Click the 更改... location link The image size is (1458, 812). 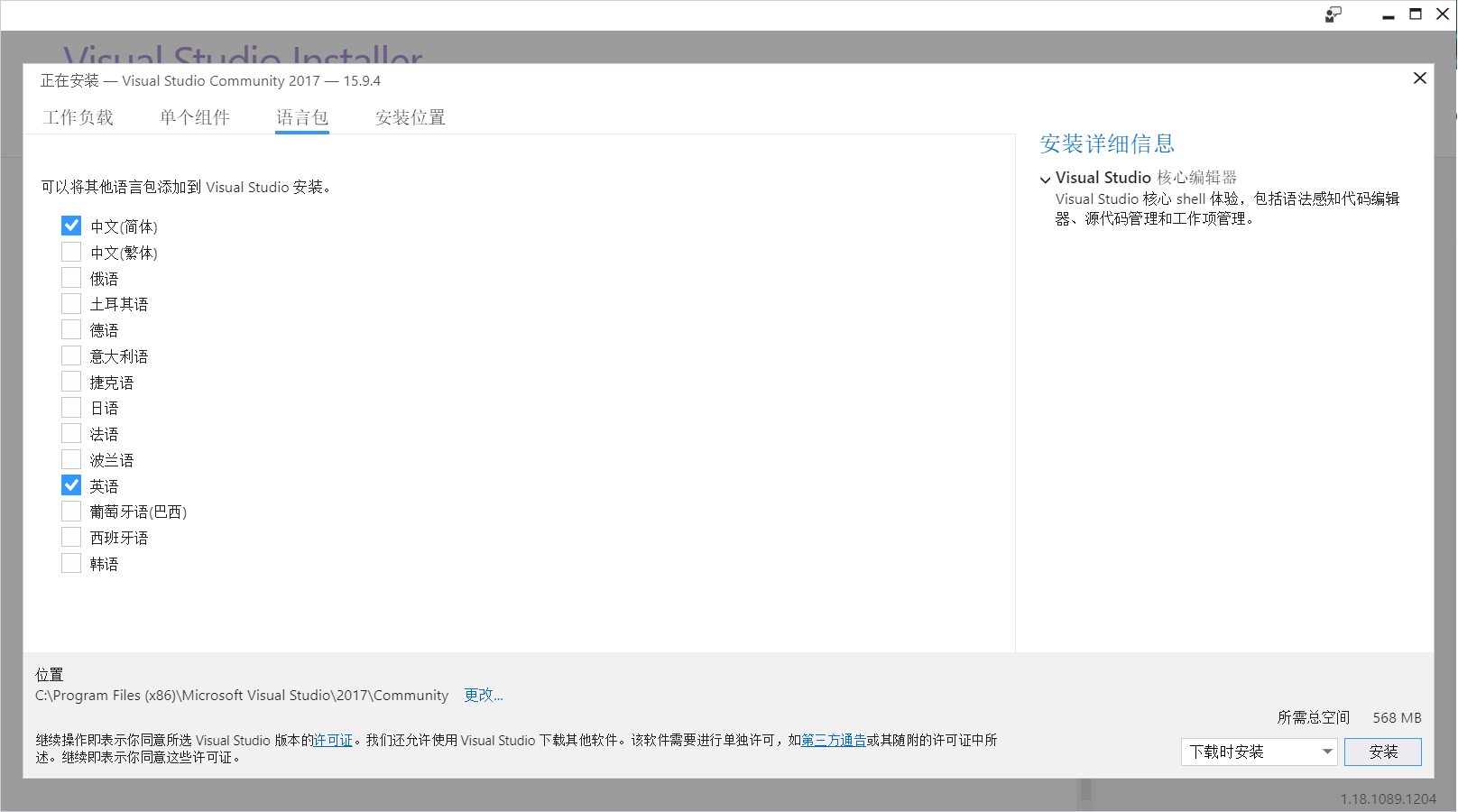484,695
